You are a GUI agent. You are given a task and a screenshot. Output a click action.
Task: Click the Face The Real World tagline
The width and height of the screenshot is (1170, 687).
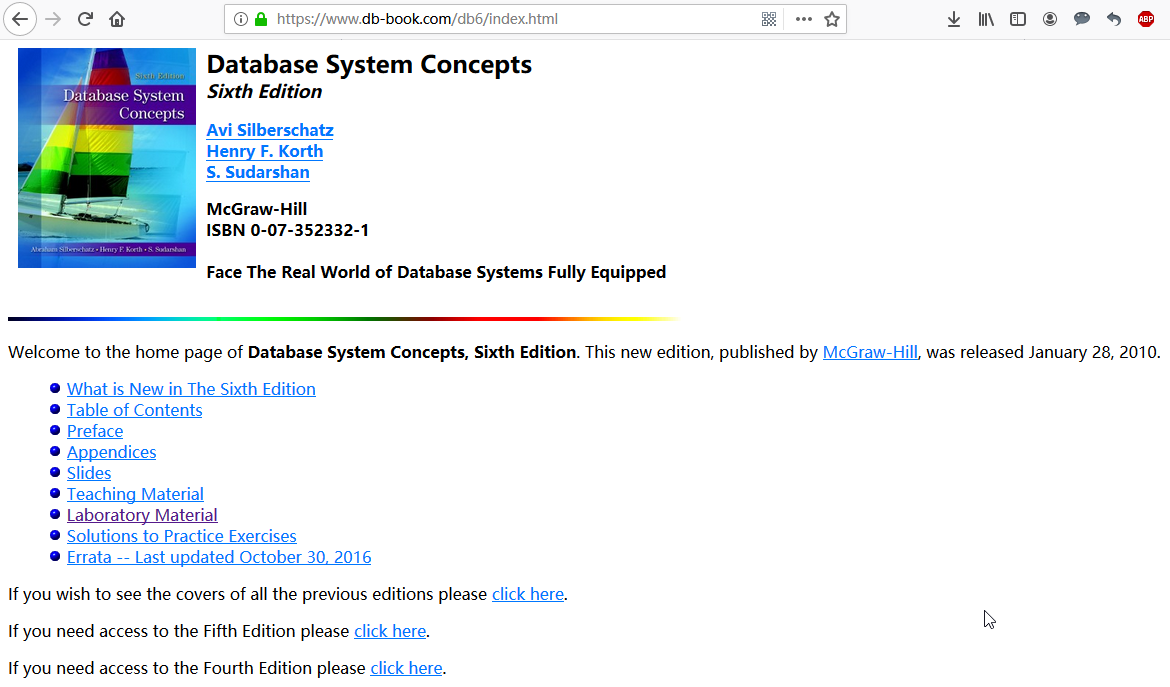pos(436,272)
